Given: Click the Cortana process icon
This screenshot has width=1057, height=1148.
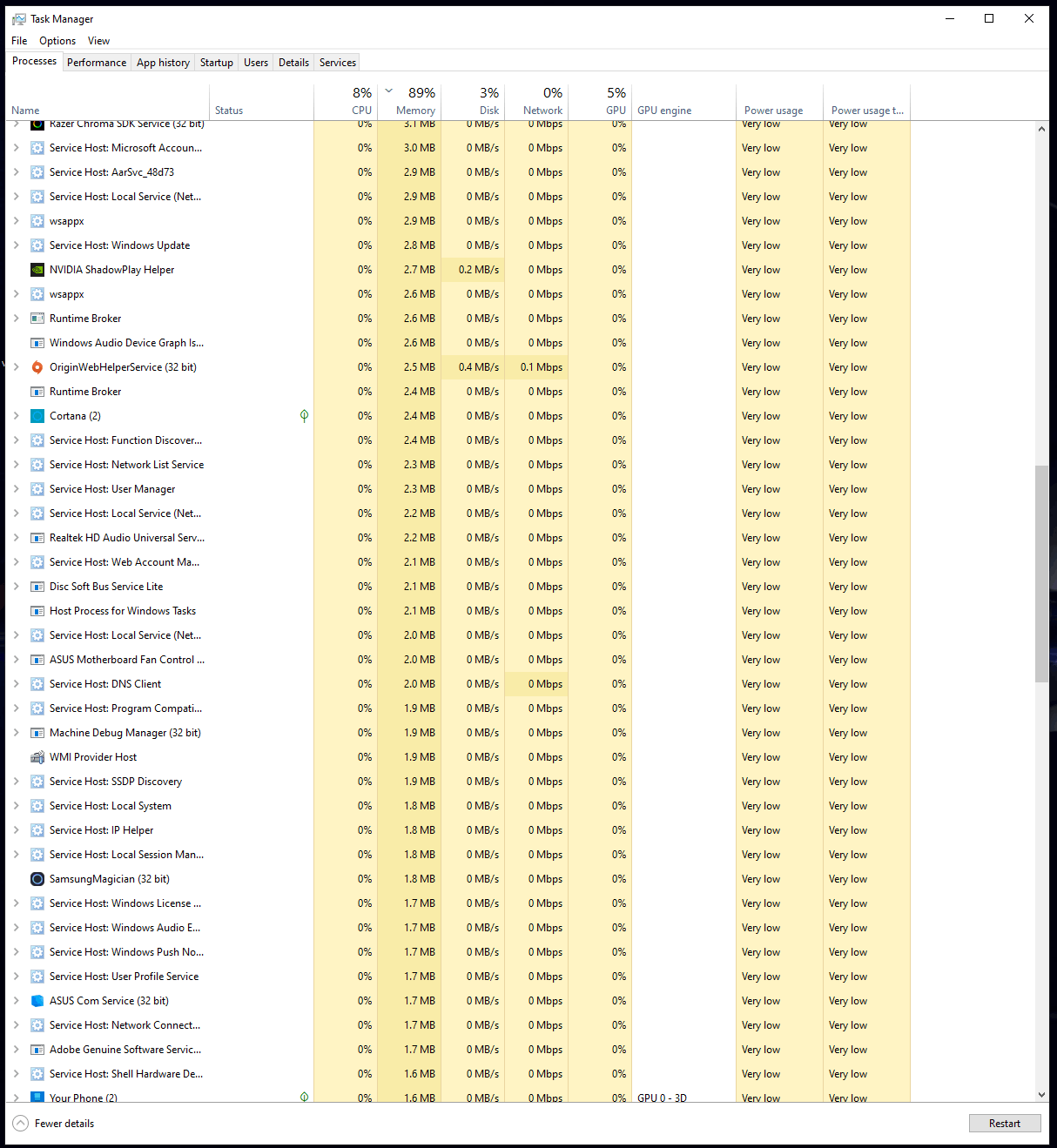Looking at the screenshot, I should click(x=37, y=416).
